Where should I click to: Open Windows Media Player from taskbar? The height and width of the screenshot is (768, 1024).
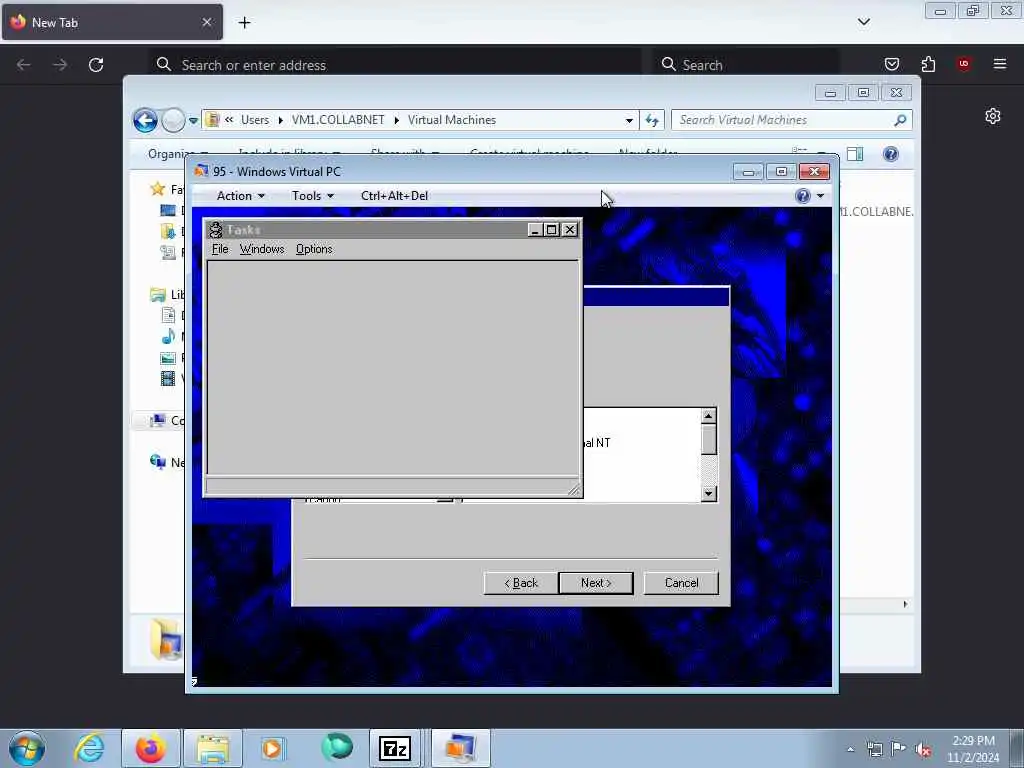coord(272,748)
